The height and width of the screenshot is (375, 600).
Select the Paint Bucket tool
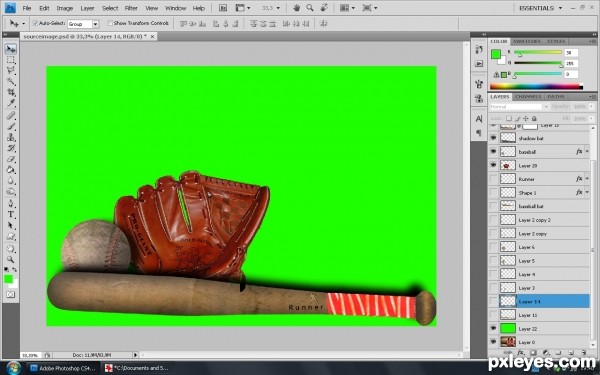point(11,170)
